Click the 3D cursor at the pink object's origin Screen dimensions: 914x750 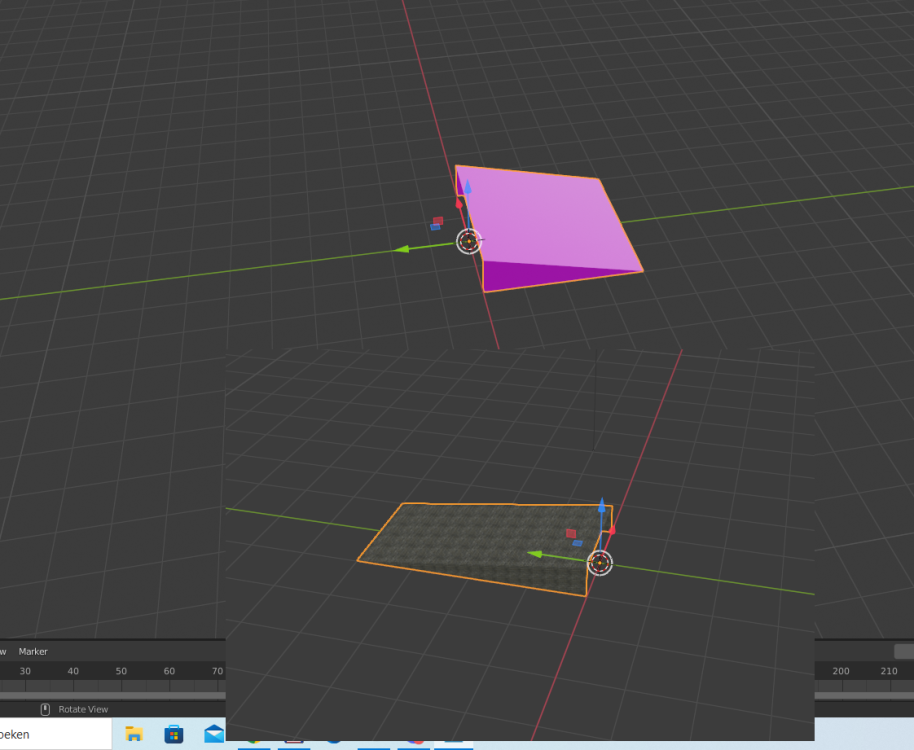469,241
